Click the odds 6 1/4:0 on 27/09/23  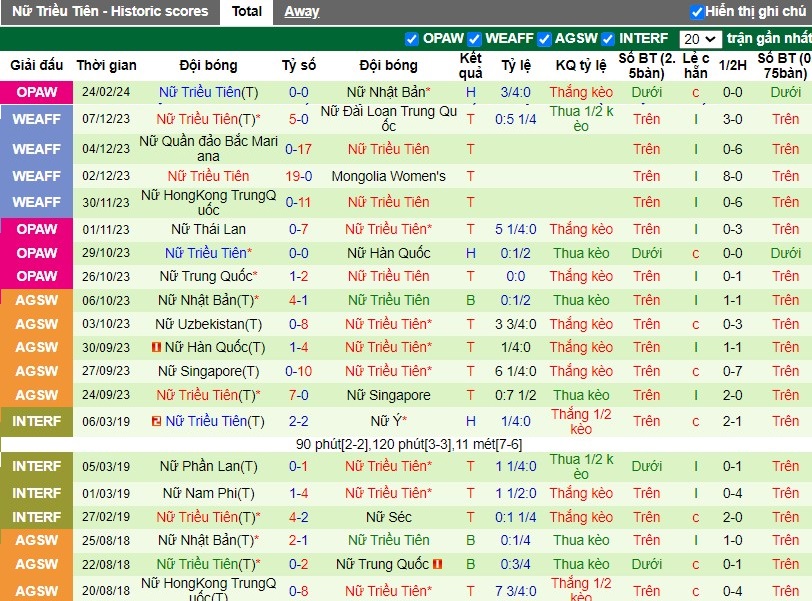[515, 371]
